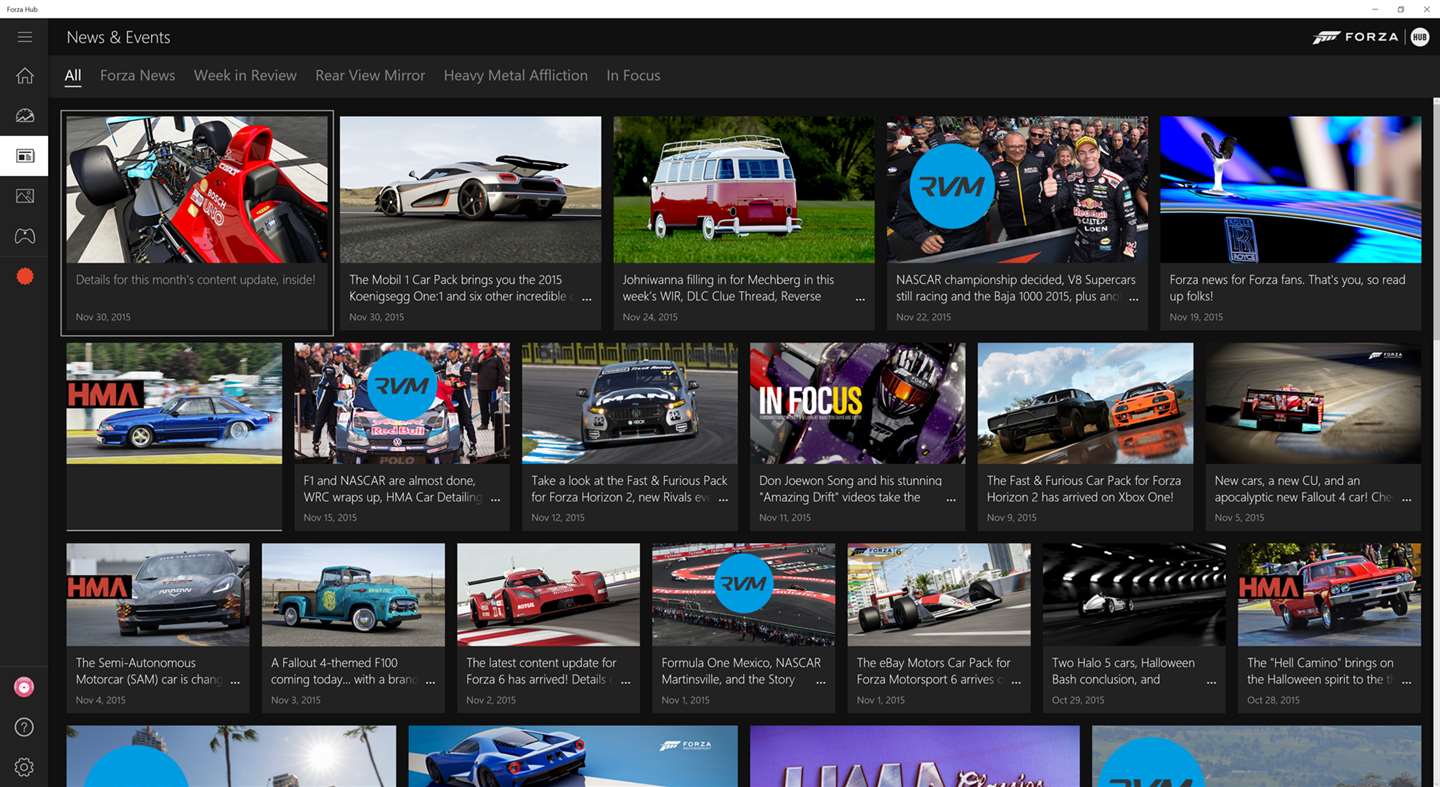Select the News & Events sidebar icon

24,156
